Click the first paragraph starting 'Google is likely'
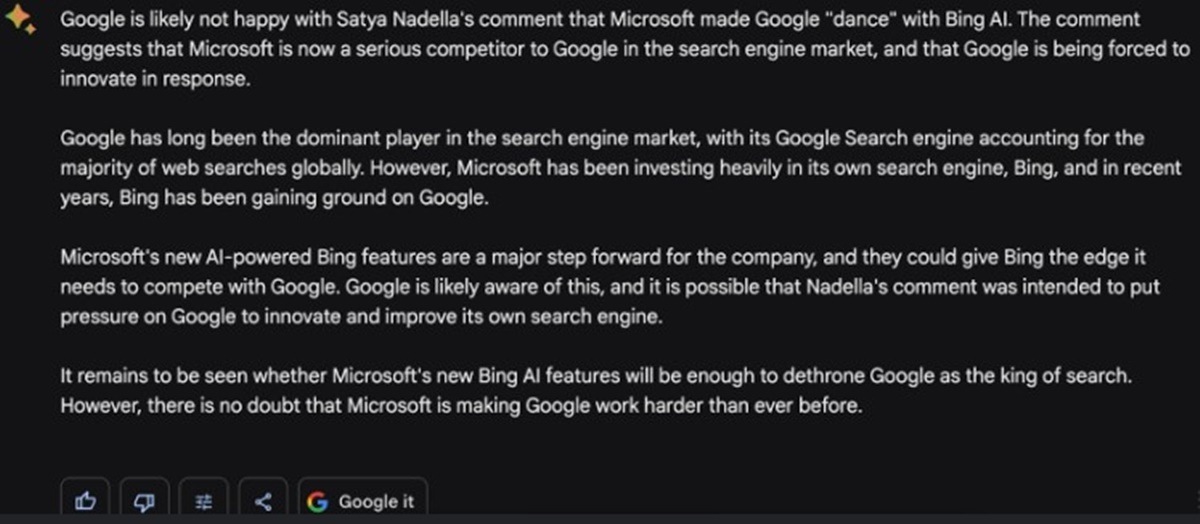This screenshot has width=1200, height=524. (600, 49)
